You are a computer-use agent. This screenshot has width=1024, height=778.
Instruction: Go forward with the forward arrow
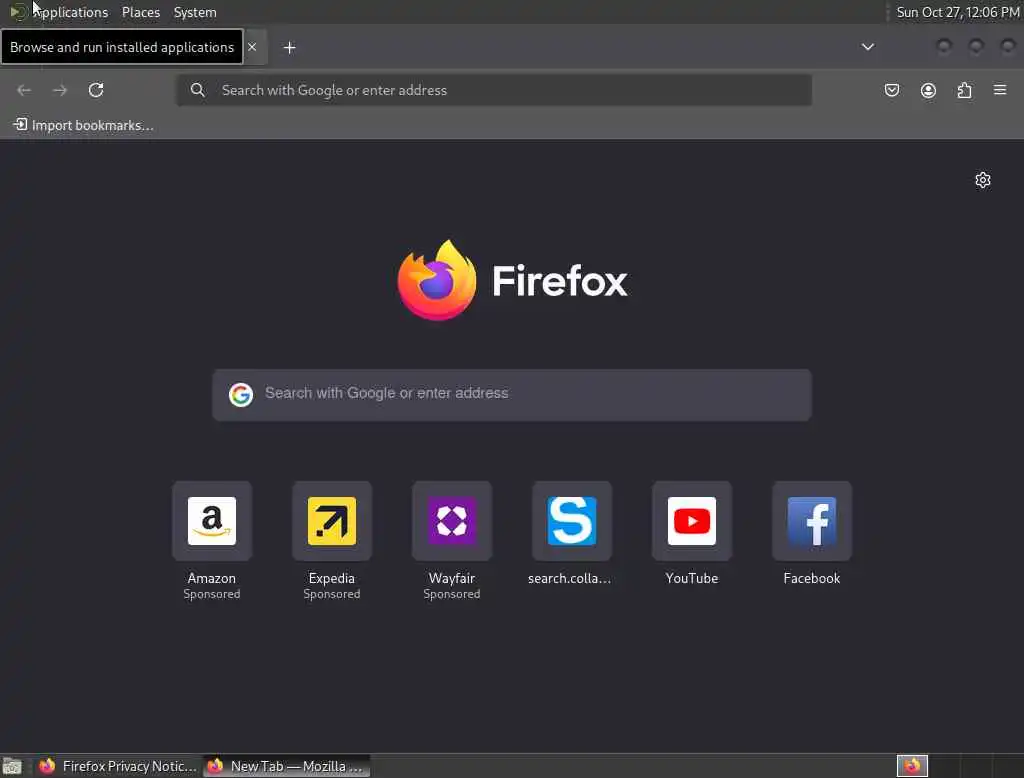click(60, 90)
